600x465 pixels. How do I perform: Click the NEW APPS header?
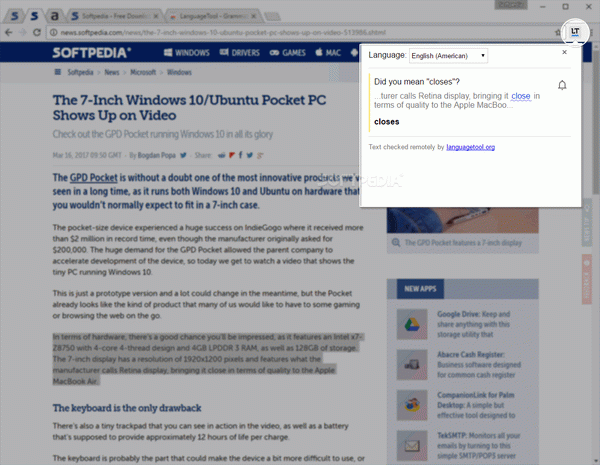(x=420, y=289)
